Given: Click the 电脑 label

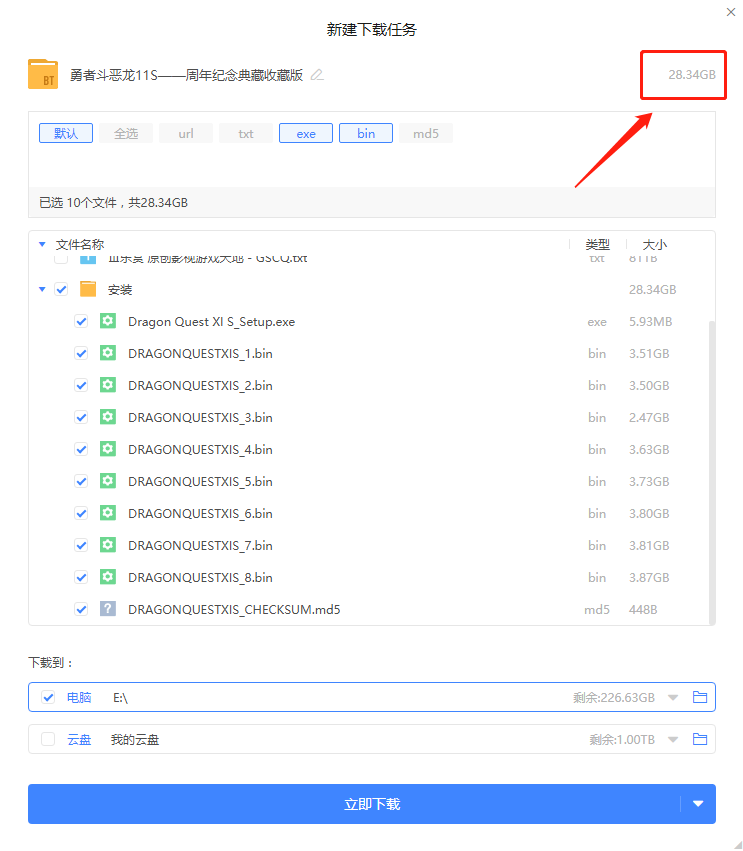Looking at the screenshot, I should coord(79,697).
